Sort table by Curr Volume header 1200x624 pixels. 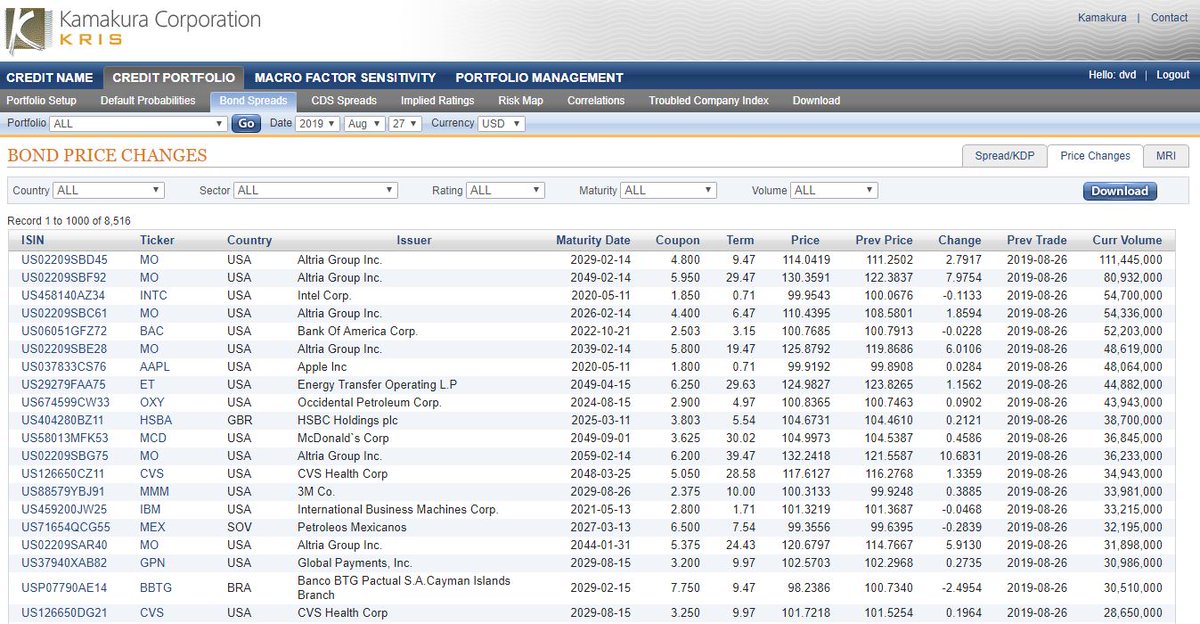(x=1127, y=240)
